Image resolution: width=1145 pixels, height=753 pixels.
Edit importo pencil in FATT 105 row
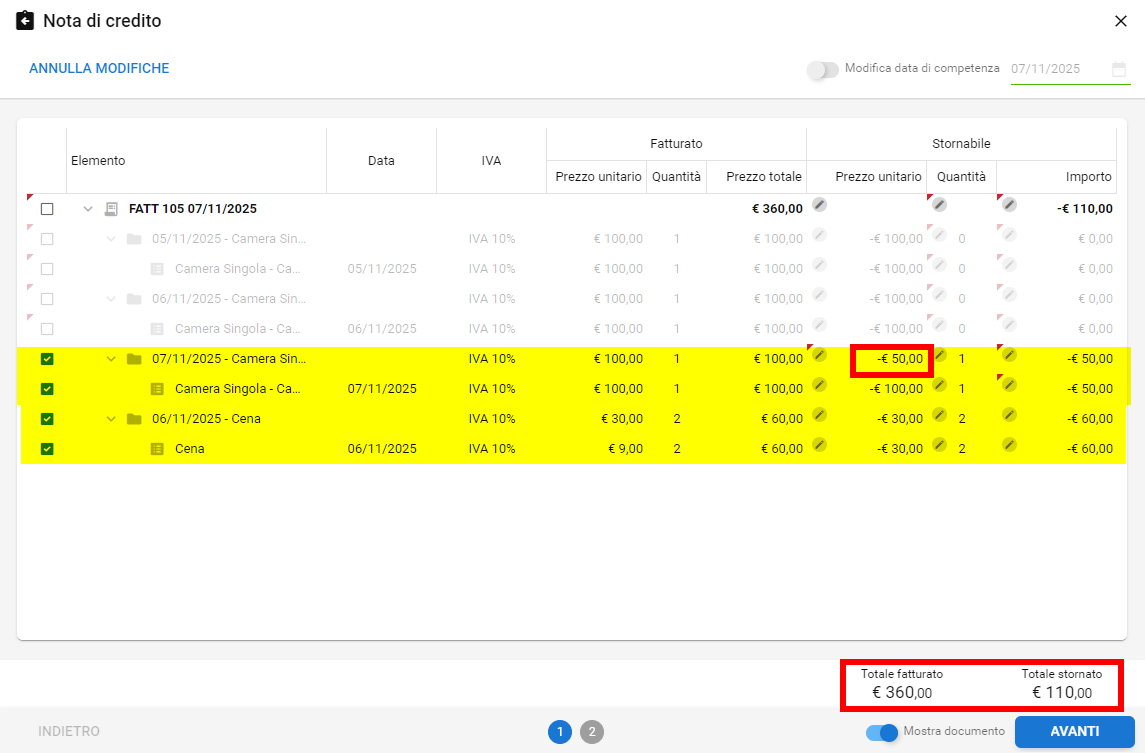pos(1009,205)
